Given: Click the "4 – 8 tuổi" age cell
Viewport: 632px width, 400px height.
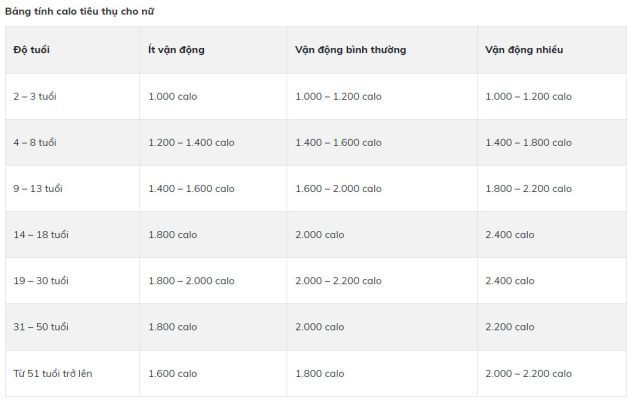Looking at the screenshot, I should coord(35,142).
